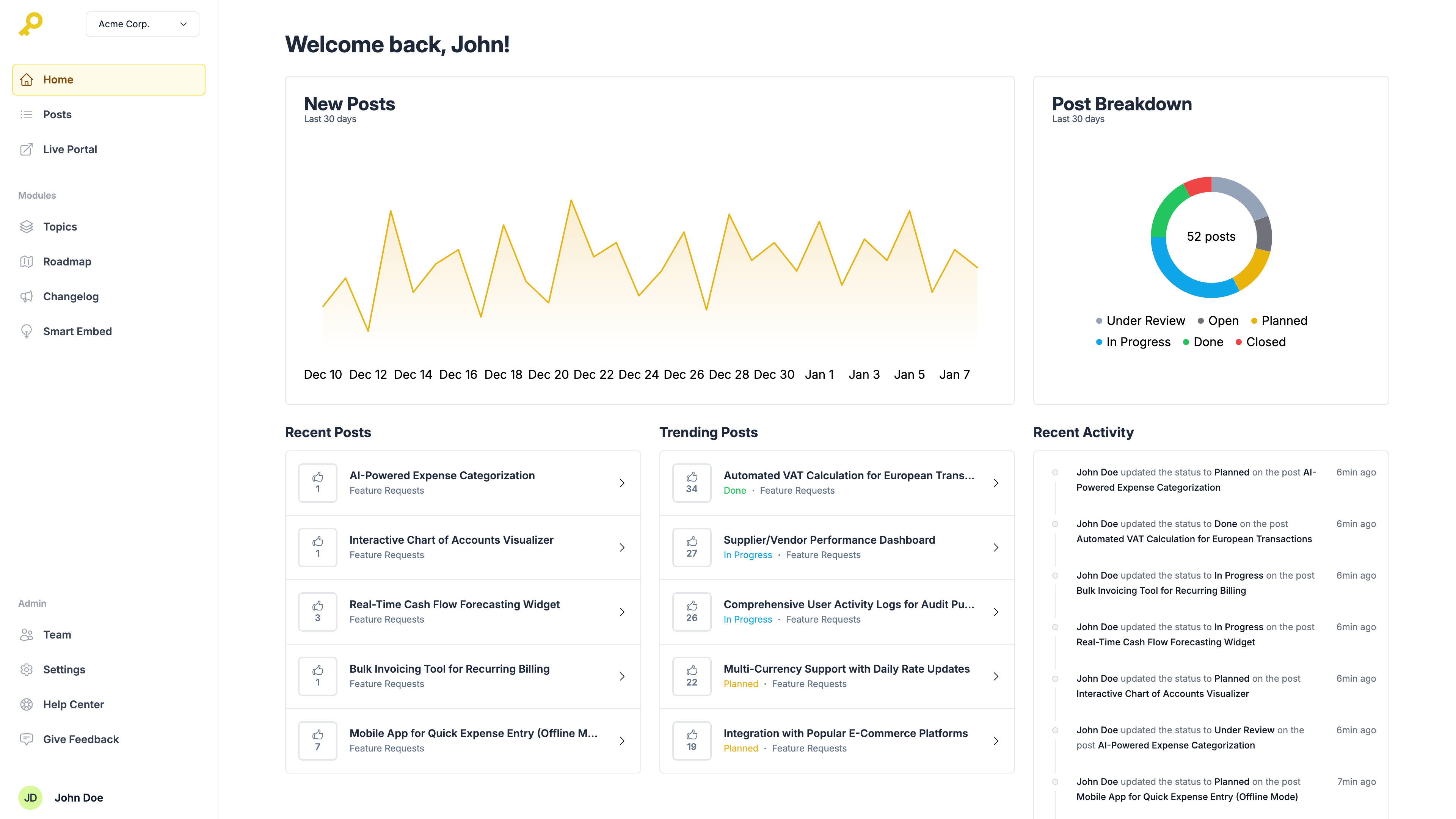Click the yellow key logo icon
Image resolution: width=1456 pixels, height=819 pixels.
click(x=30, y=24)
